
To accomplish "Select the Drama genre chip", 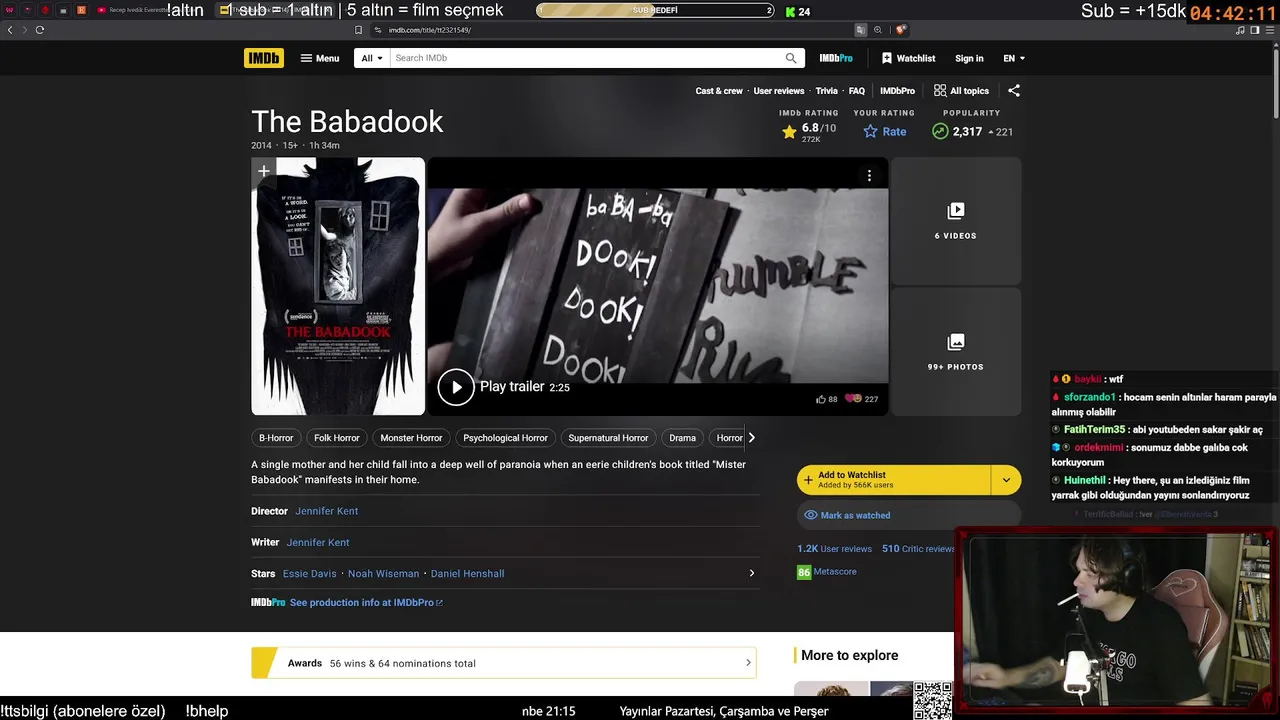I will click(x=682, y=438).
